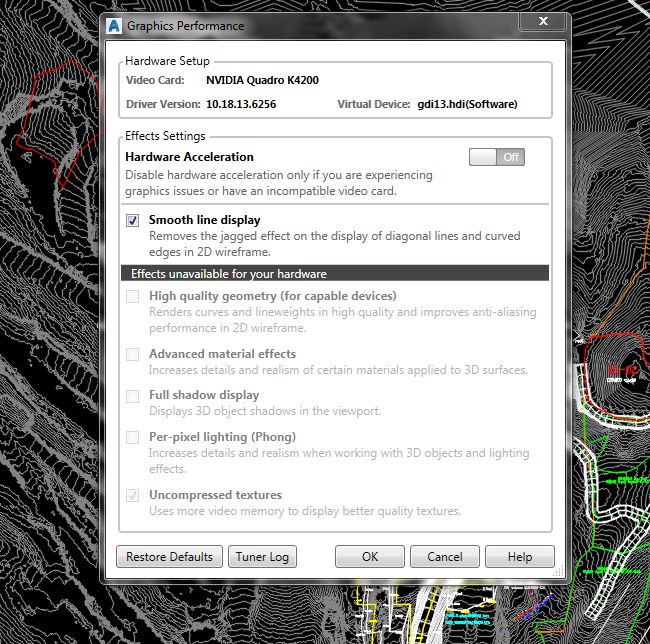
Task: Click the virtual device value gdi13.hdi(Software)
Action: coord(467,104)
